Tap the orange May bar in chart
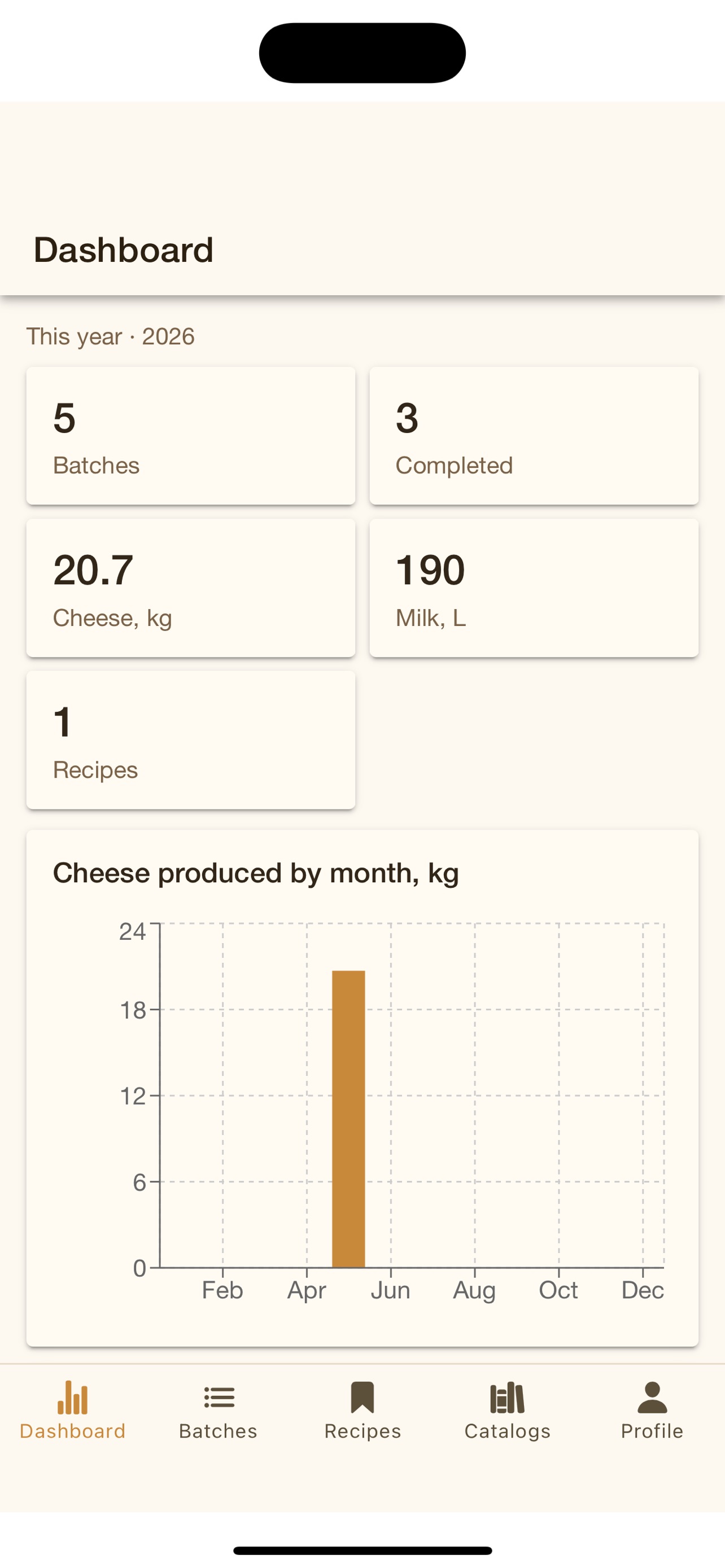Screen dimensions: 725x1568 click(348, 1119)
